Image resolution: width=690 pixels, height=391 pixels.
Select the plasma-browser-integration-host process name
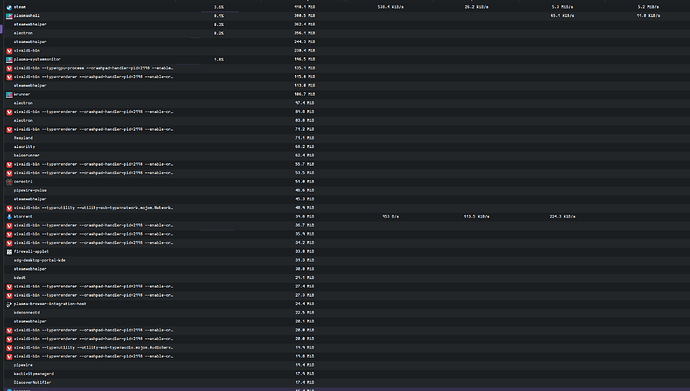[50, 304]
